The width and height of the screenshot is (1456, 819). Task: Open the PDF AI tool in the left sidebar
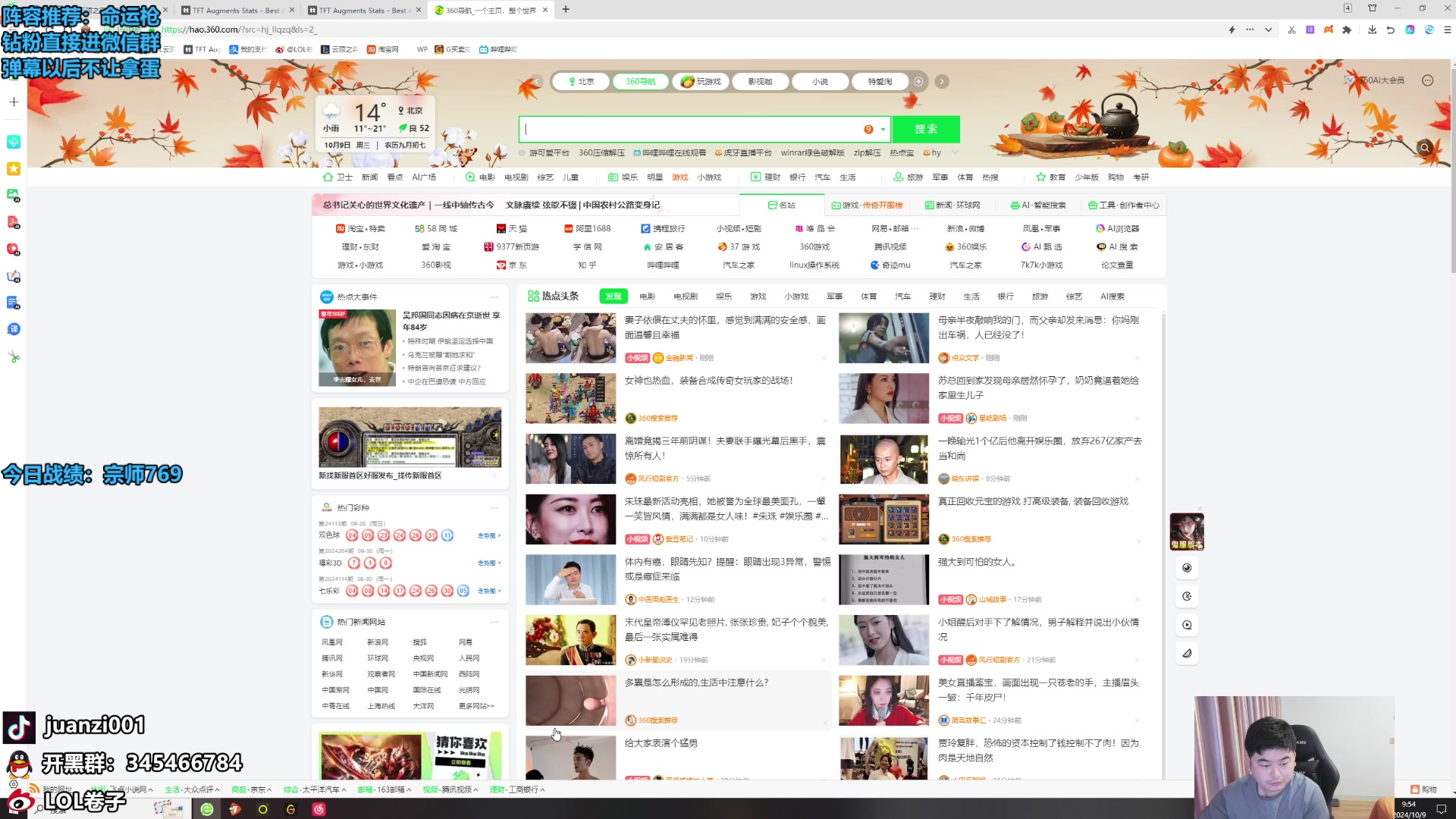coord(13,222)
